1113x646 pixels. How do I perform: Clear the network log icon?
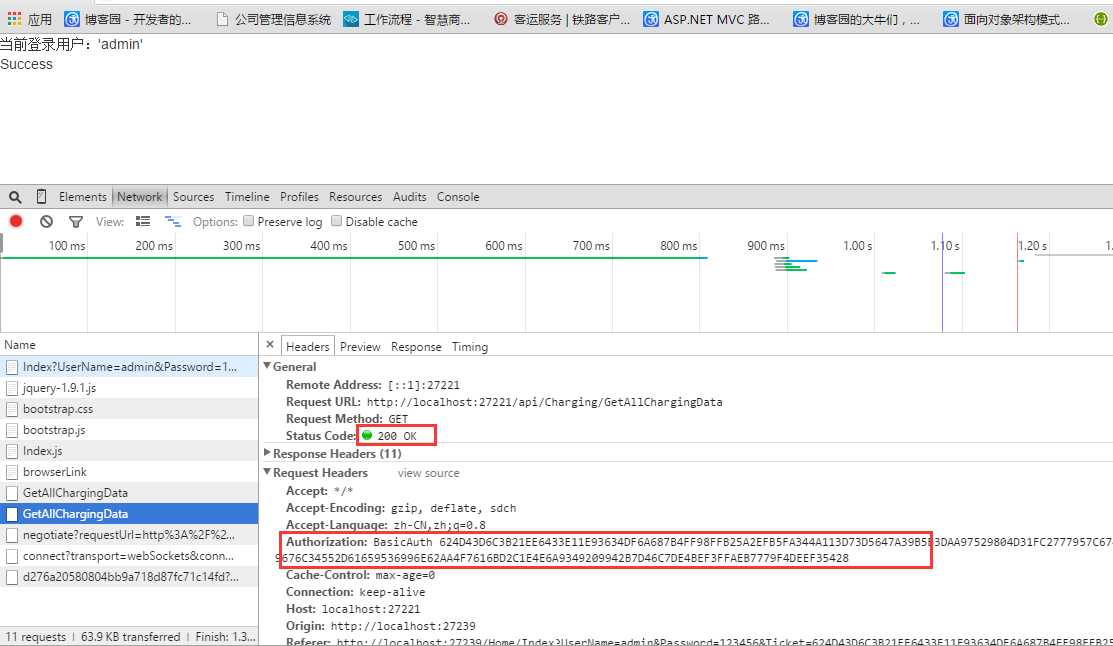[46, 221]
